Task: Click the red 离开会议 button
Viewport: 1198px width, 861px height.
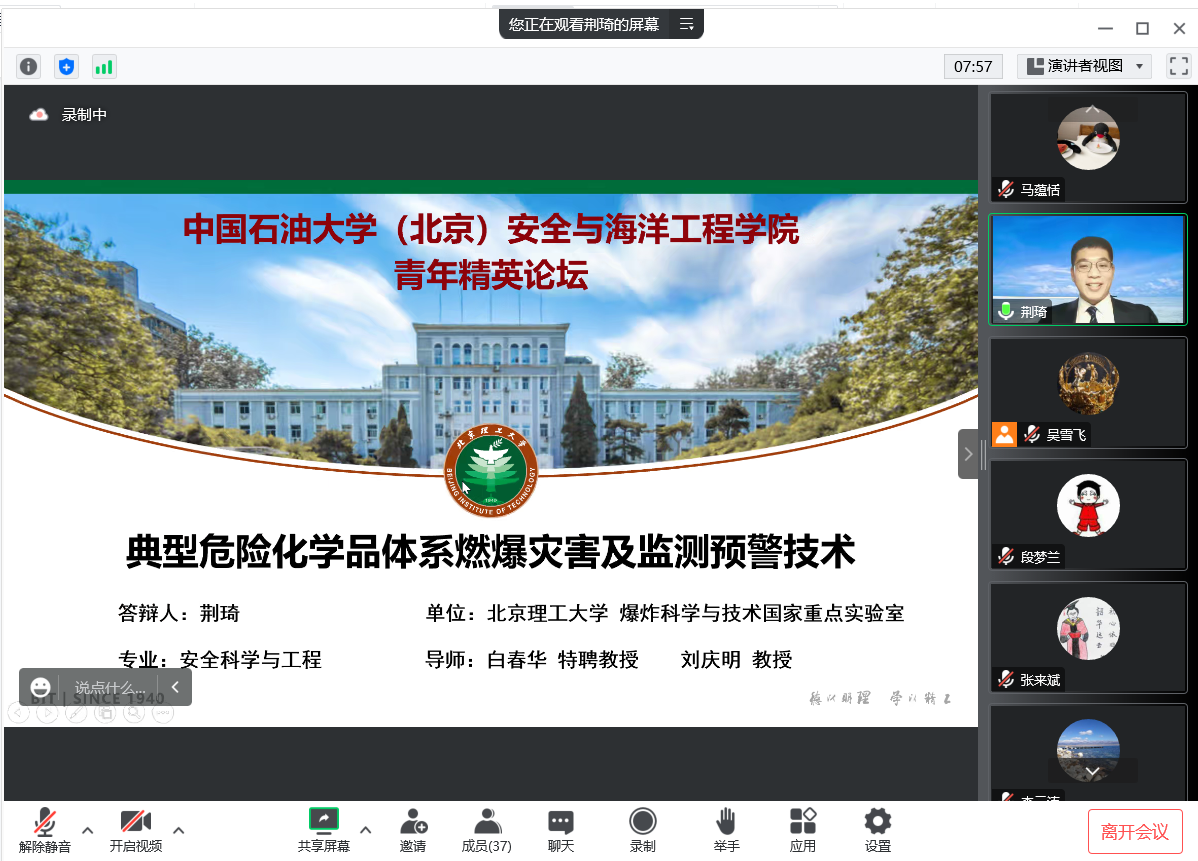Action: click(1135, 832)
